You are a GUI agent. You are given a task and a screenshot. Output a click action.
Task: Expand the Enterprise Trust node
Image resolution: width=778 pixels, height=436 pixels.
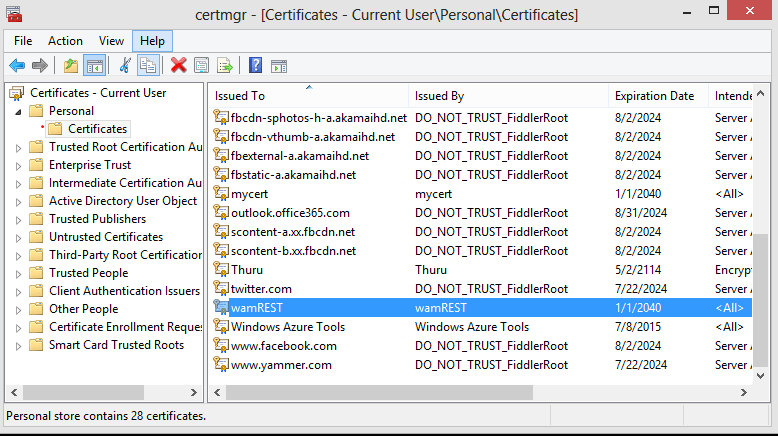[18, 165]
